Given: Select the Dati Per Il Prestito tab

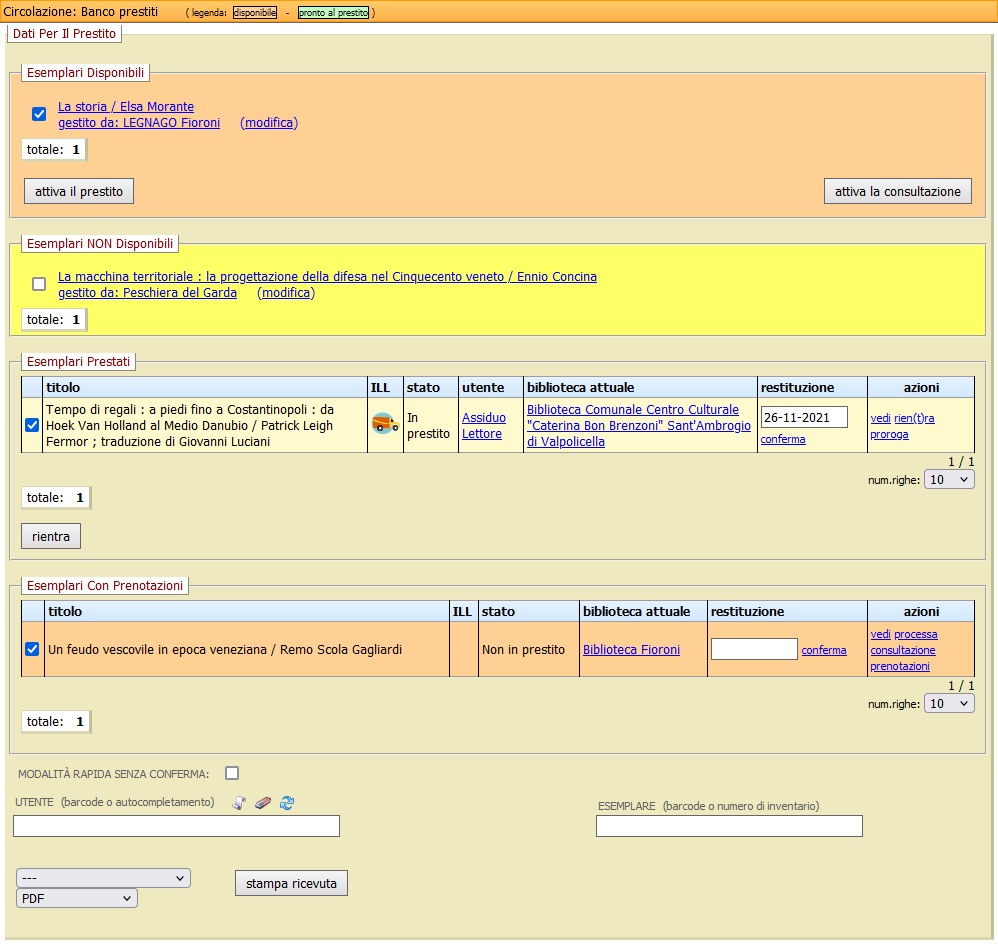Looking at the screenshot, I should 64,34.
